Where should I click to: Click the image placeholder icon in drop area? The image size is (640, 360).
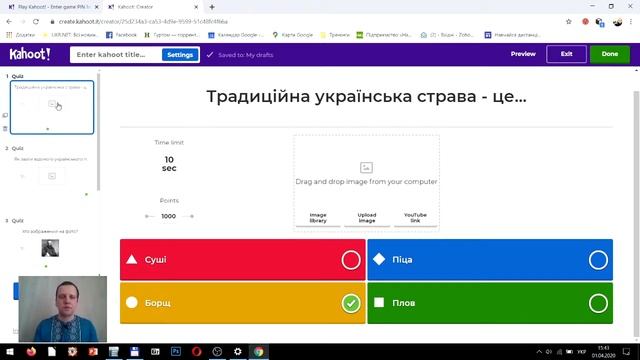point(366,167)
